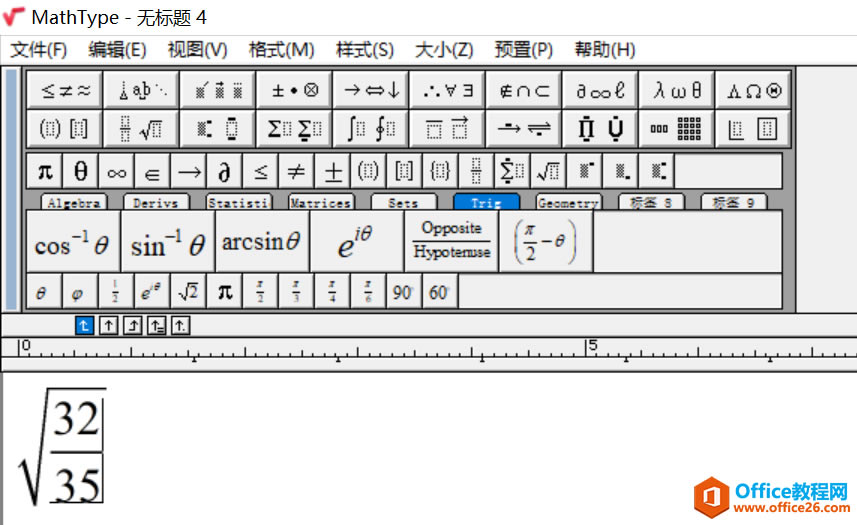Open the 视图(V) menu
This screenshot has height=525, width=857.
[x=197, y=50]
